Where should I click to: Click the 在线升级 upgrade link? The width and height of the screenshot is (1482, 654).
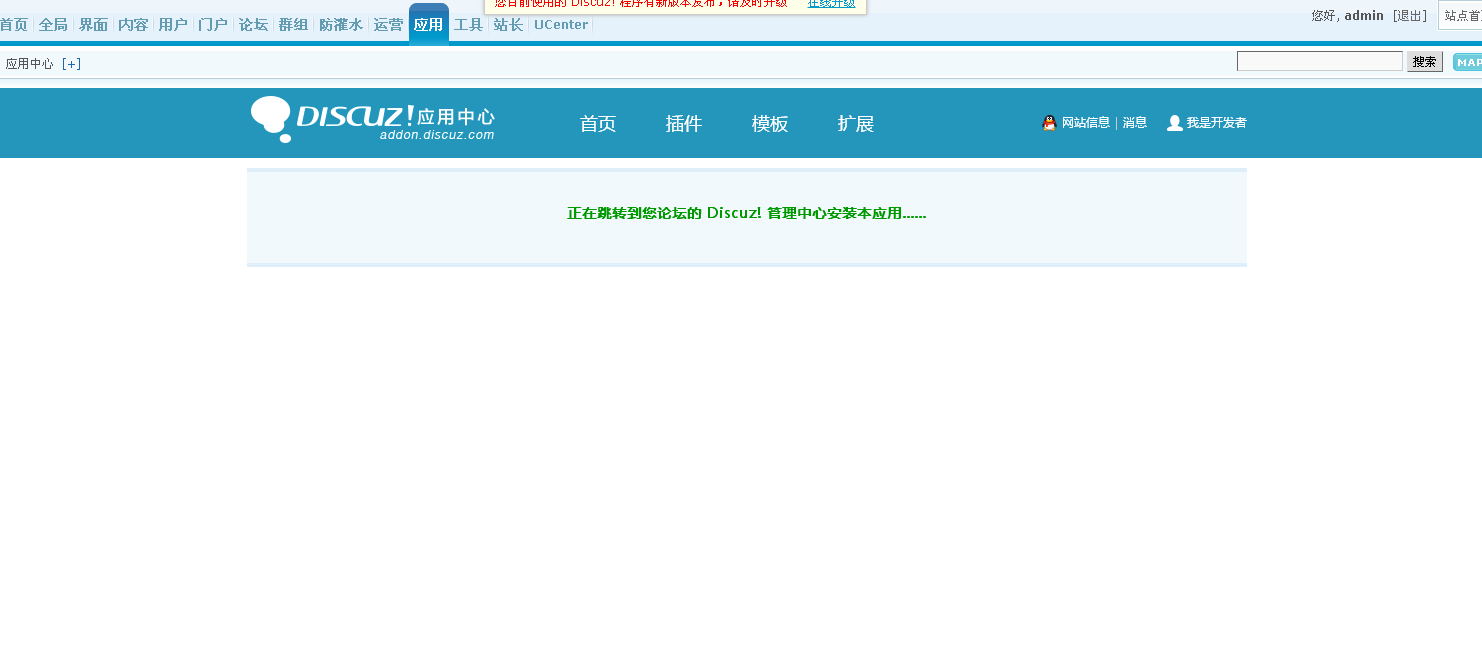point(831,4)
